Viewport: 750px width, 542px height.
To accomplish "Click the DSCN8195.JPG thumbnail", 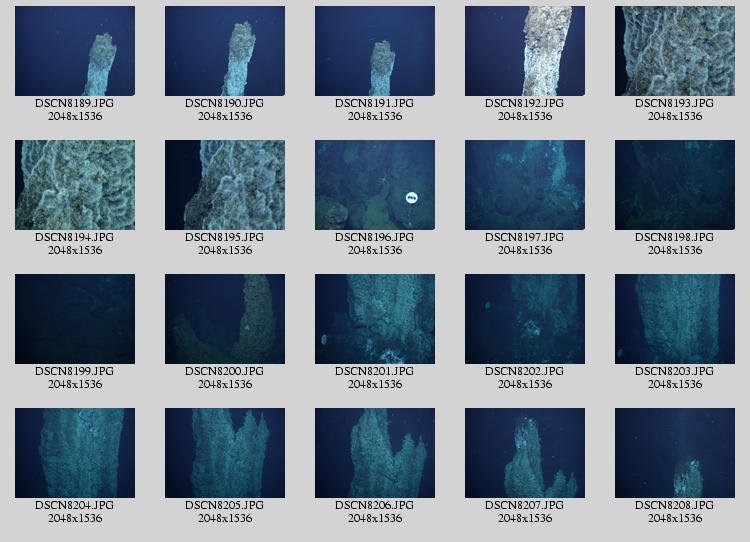I will point(225,185).
